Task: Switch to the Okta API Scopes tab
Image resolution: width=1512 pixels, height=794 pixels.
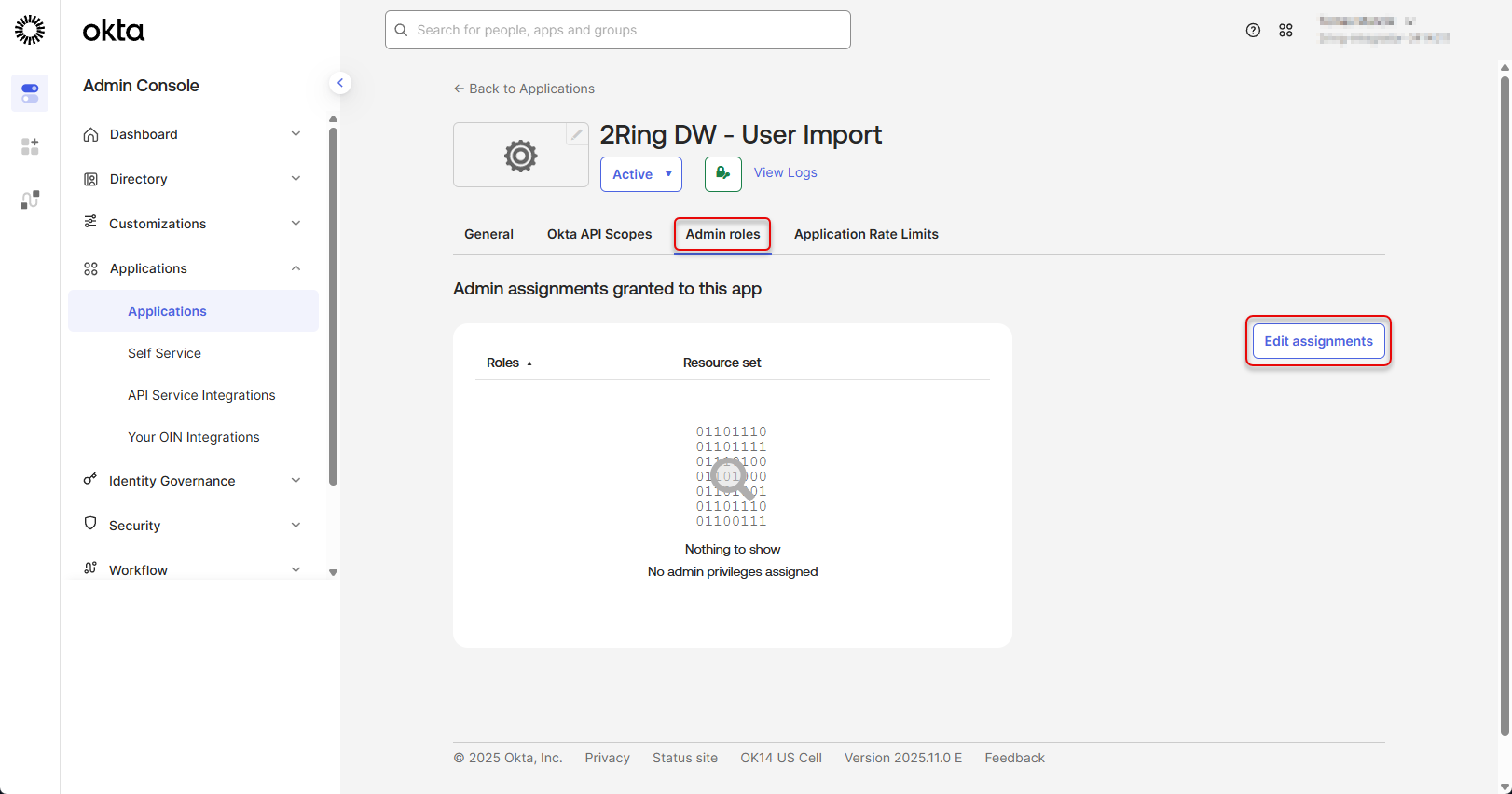Action: pyautogui.click(x=598, y=234)
